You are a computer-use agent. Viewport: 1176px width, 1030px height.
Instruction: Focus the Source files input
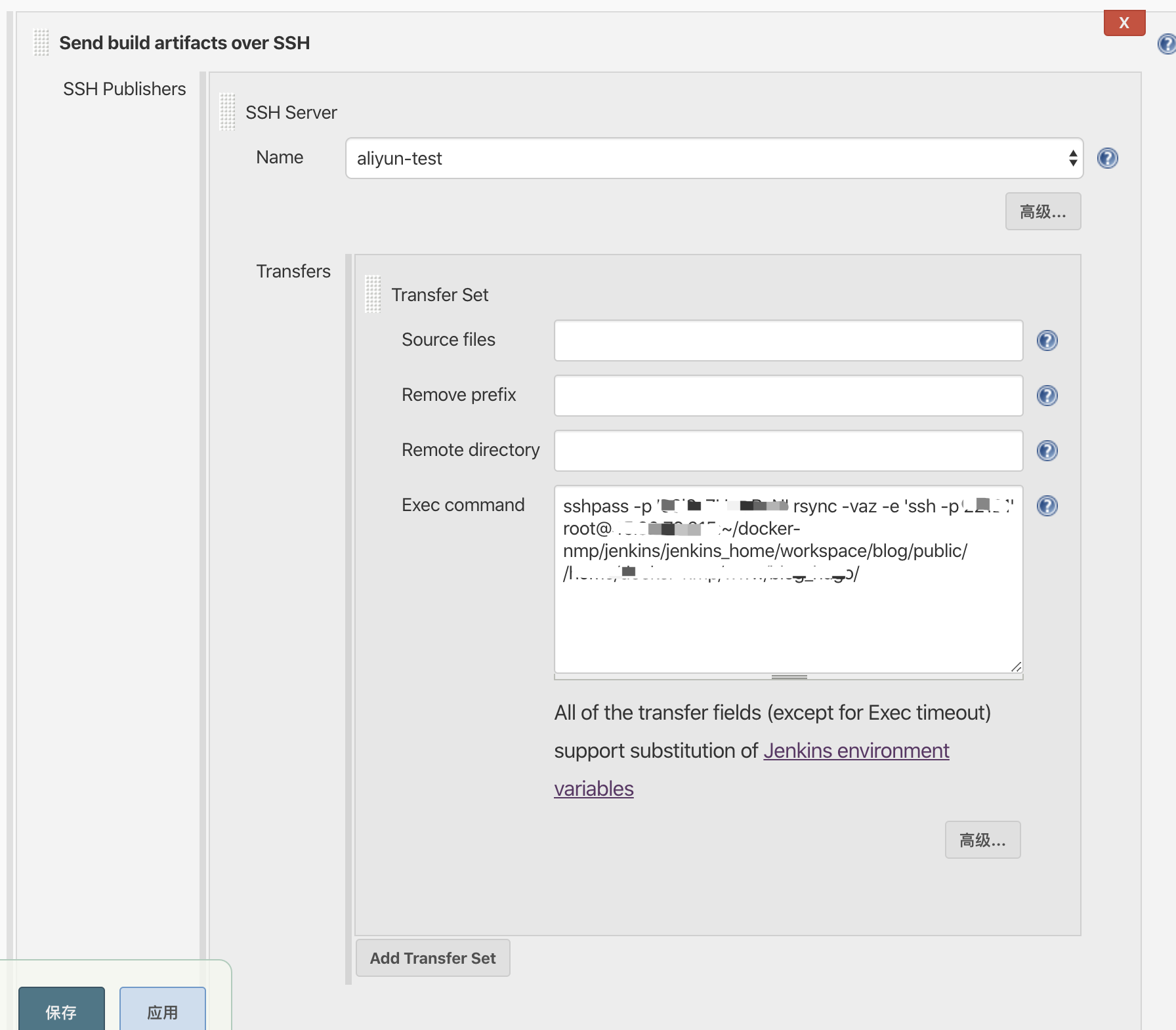788,340
